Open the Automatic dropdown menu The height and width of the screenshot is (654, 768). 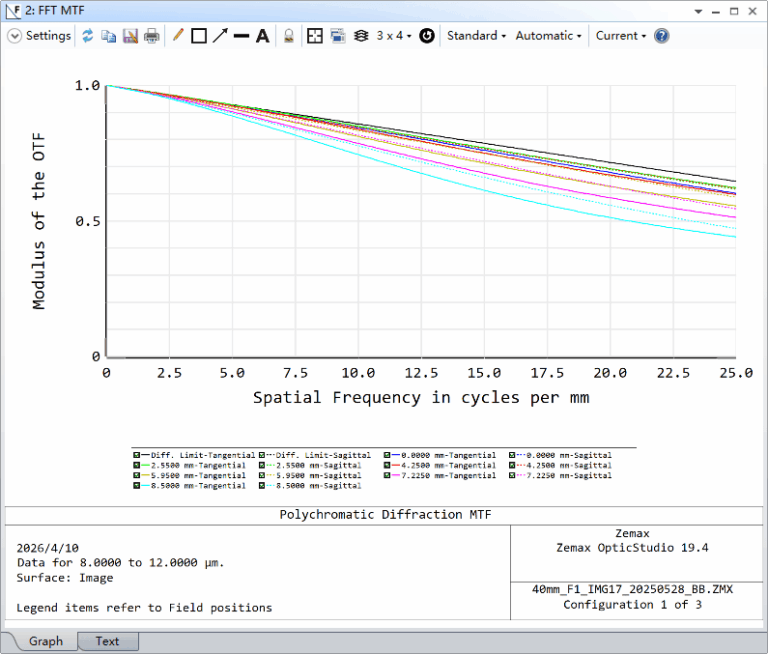(549, 36)
